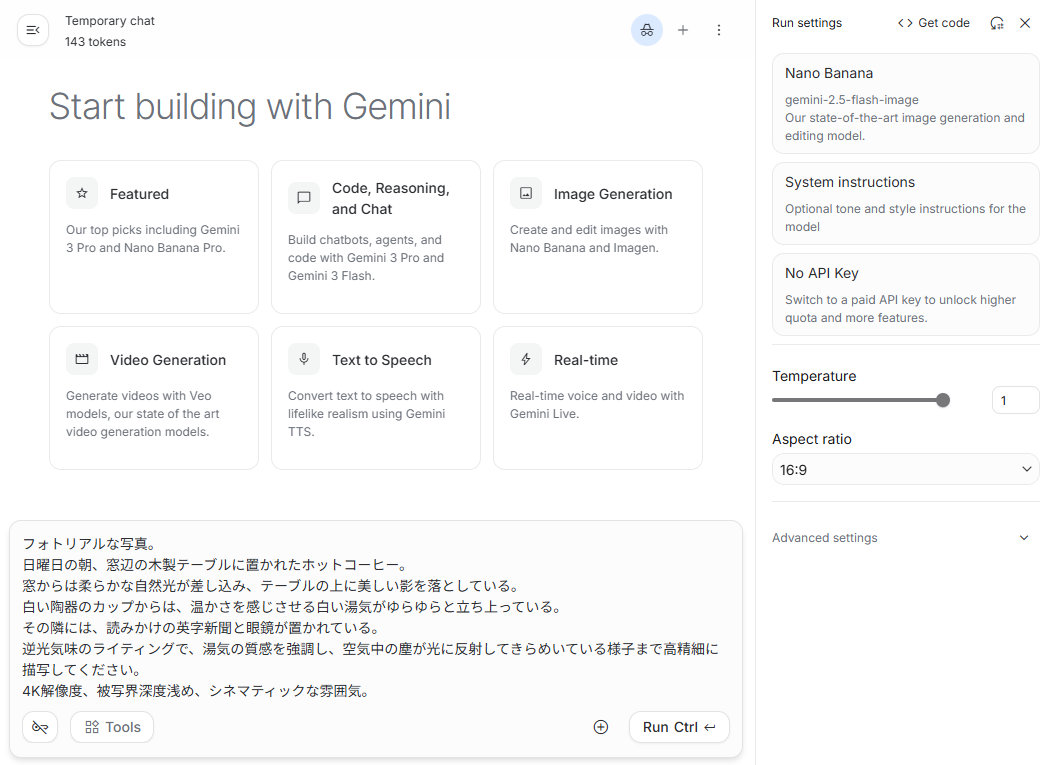Open Nano Banana model selector card

pos(906,103)
